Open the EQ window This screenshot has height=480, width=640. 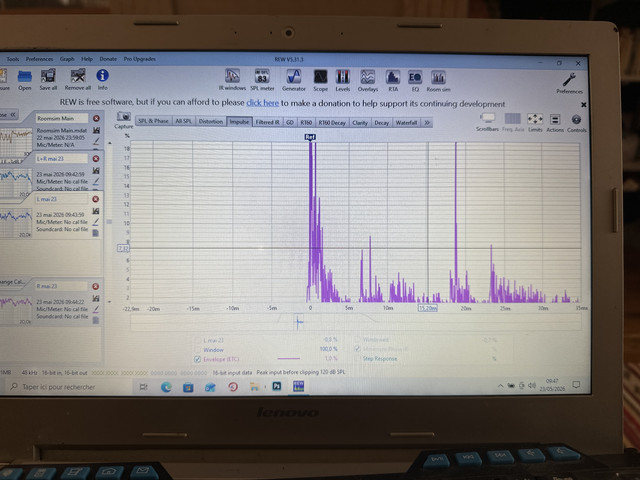tap(415, 80)
